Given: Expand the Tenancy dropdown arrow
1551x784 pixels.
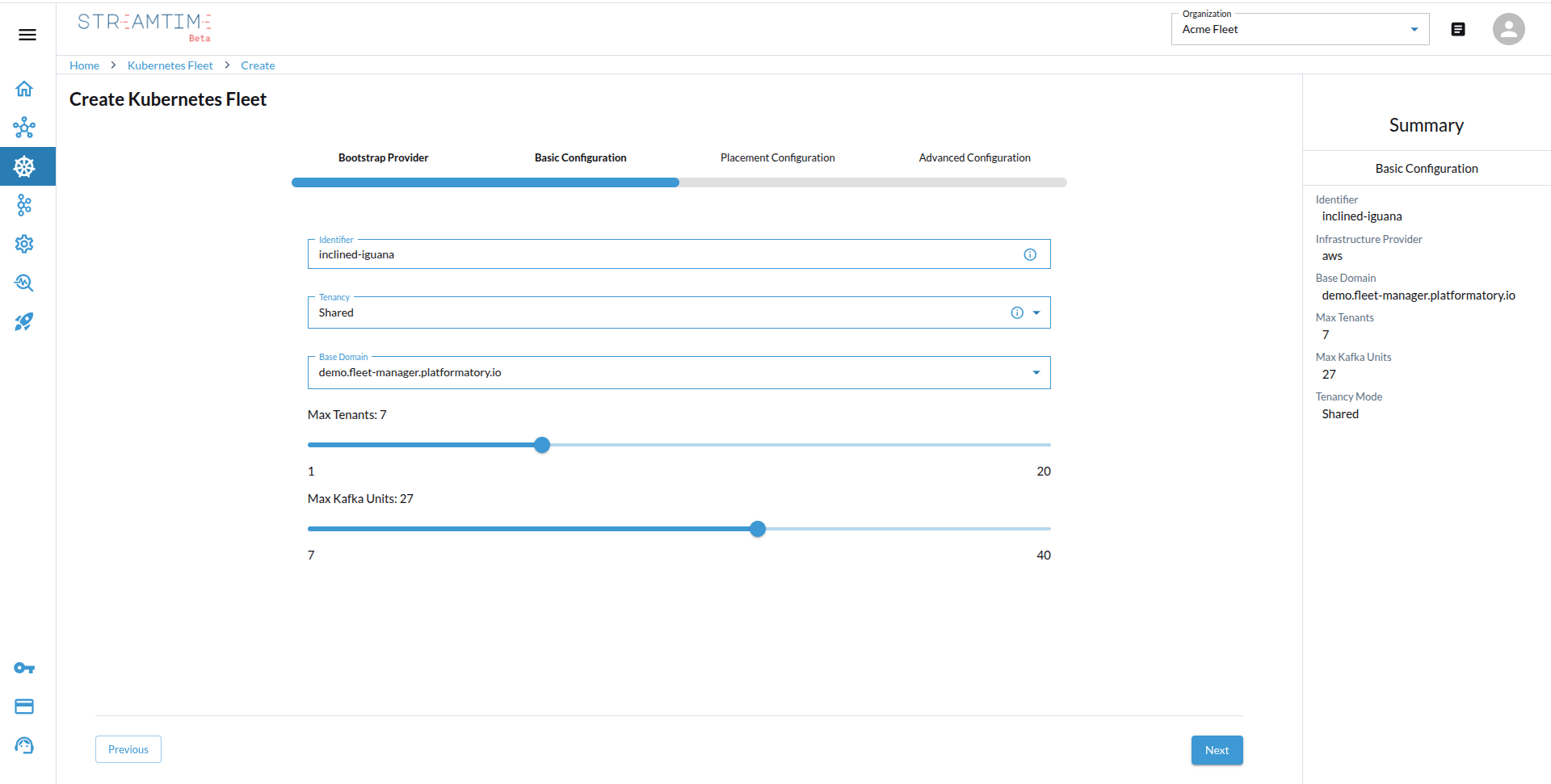Looking at the screenshot, I should tap(1036, 312).
